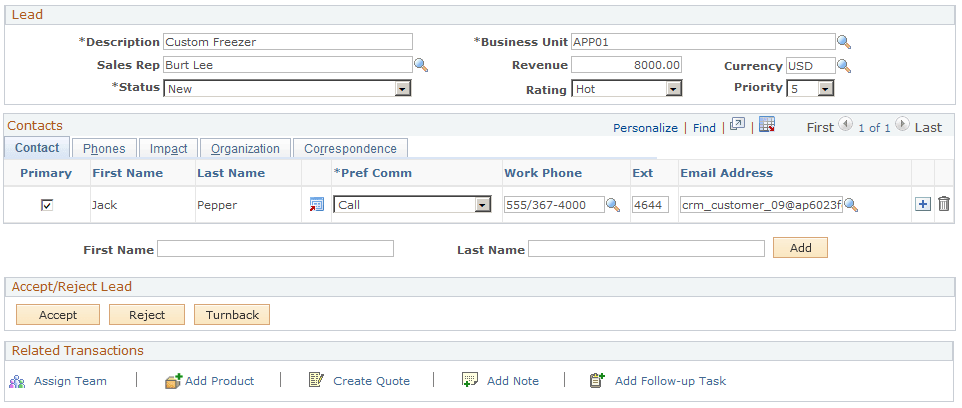
Task: Click the 1 of 1 row counter
Action: (874, 128)
